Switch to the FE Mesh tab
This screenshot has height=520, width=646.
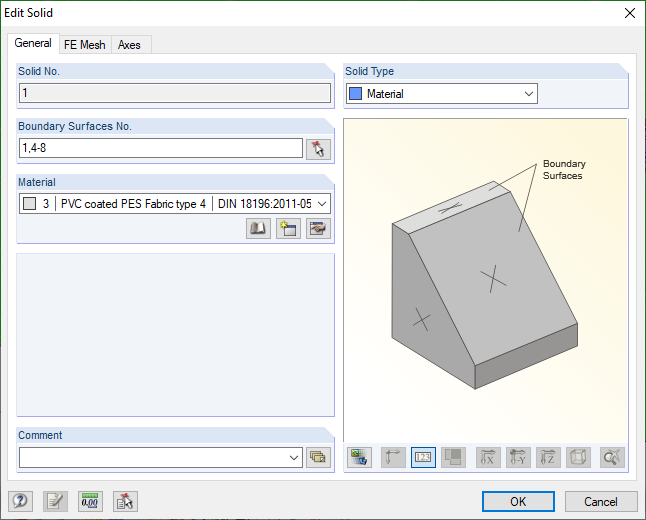(x=84, y=45)
